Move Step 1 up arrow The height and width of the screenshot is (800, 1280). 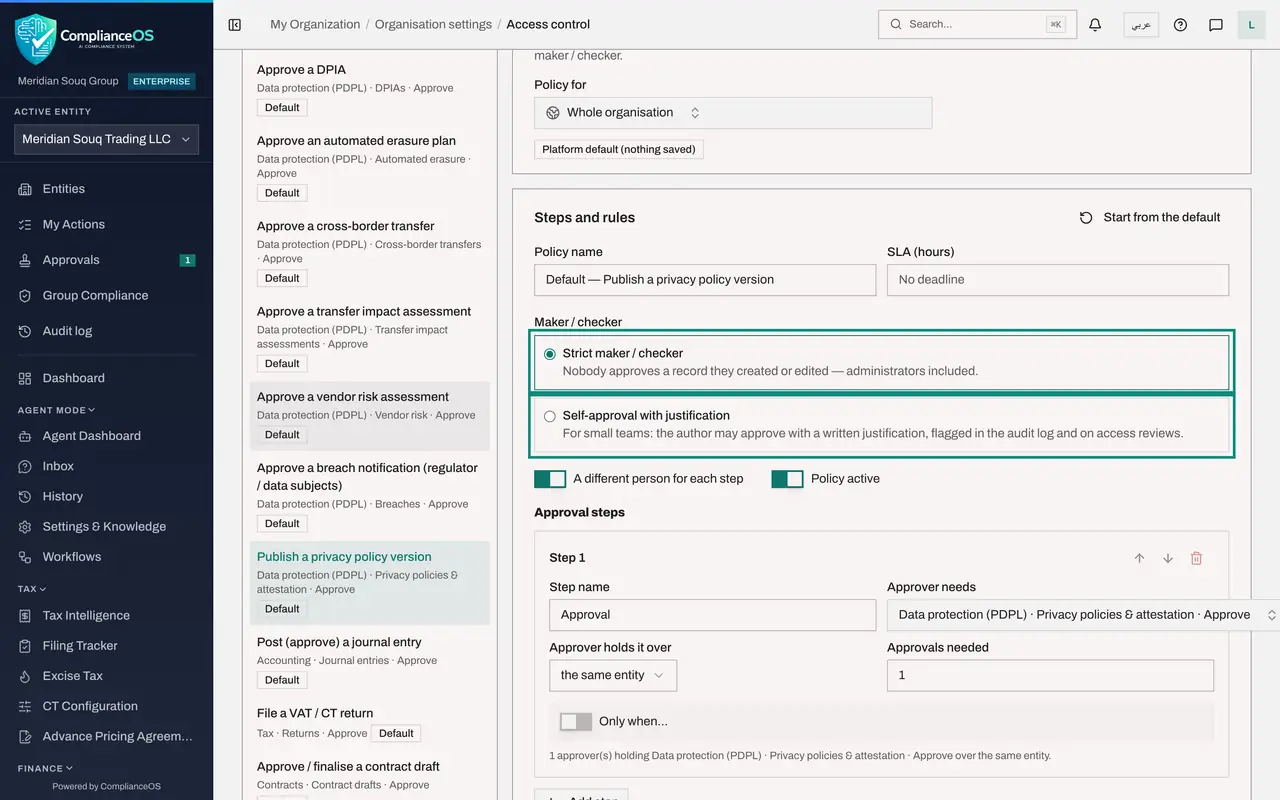(1139, 558)
